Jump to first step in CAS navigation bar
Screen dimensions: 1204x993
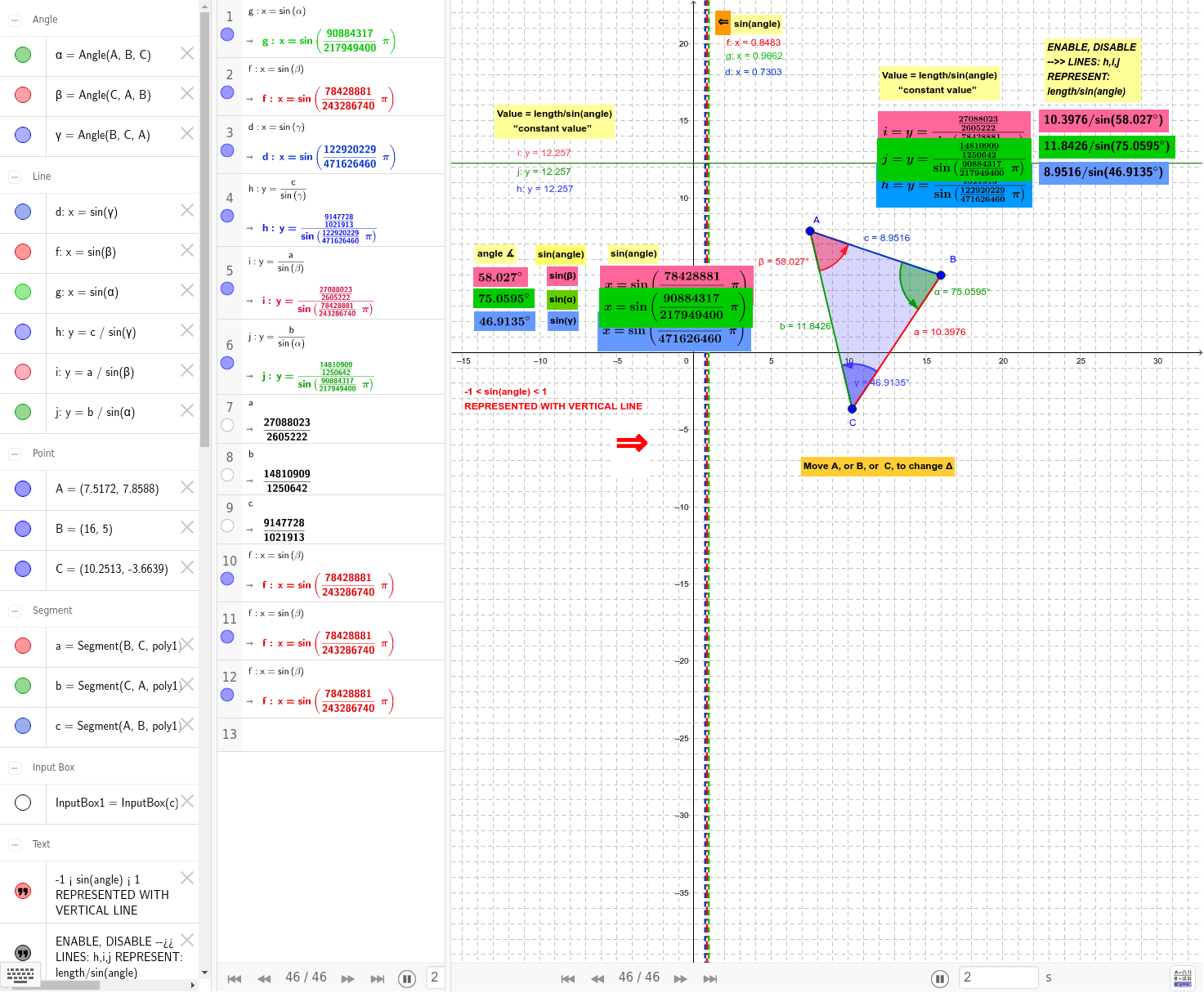[x=235, y=978]
